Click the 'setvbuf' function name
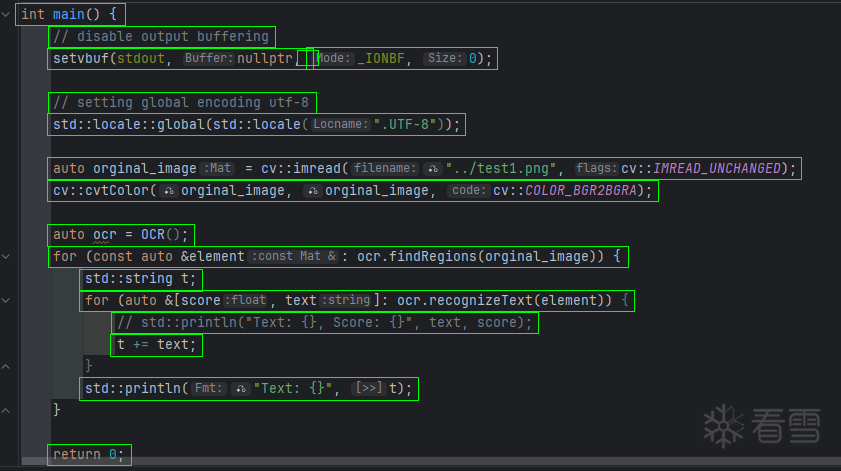The width and height of the screenshot is (841, 471). (80, 58)
